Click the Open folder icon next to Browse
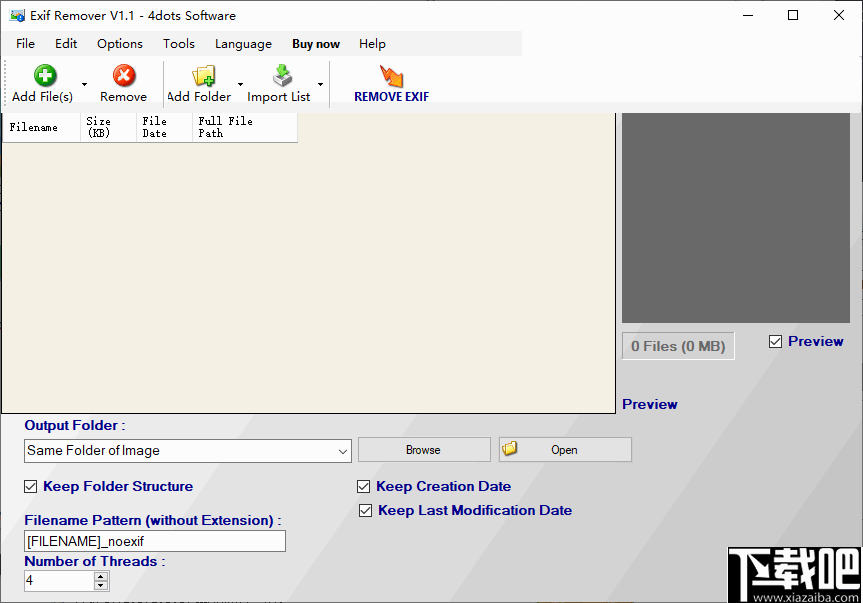 510,449
